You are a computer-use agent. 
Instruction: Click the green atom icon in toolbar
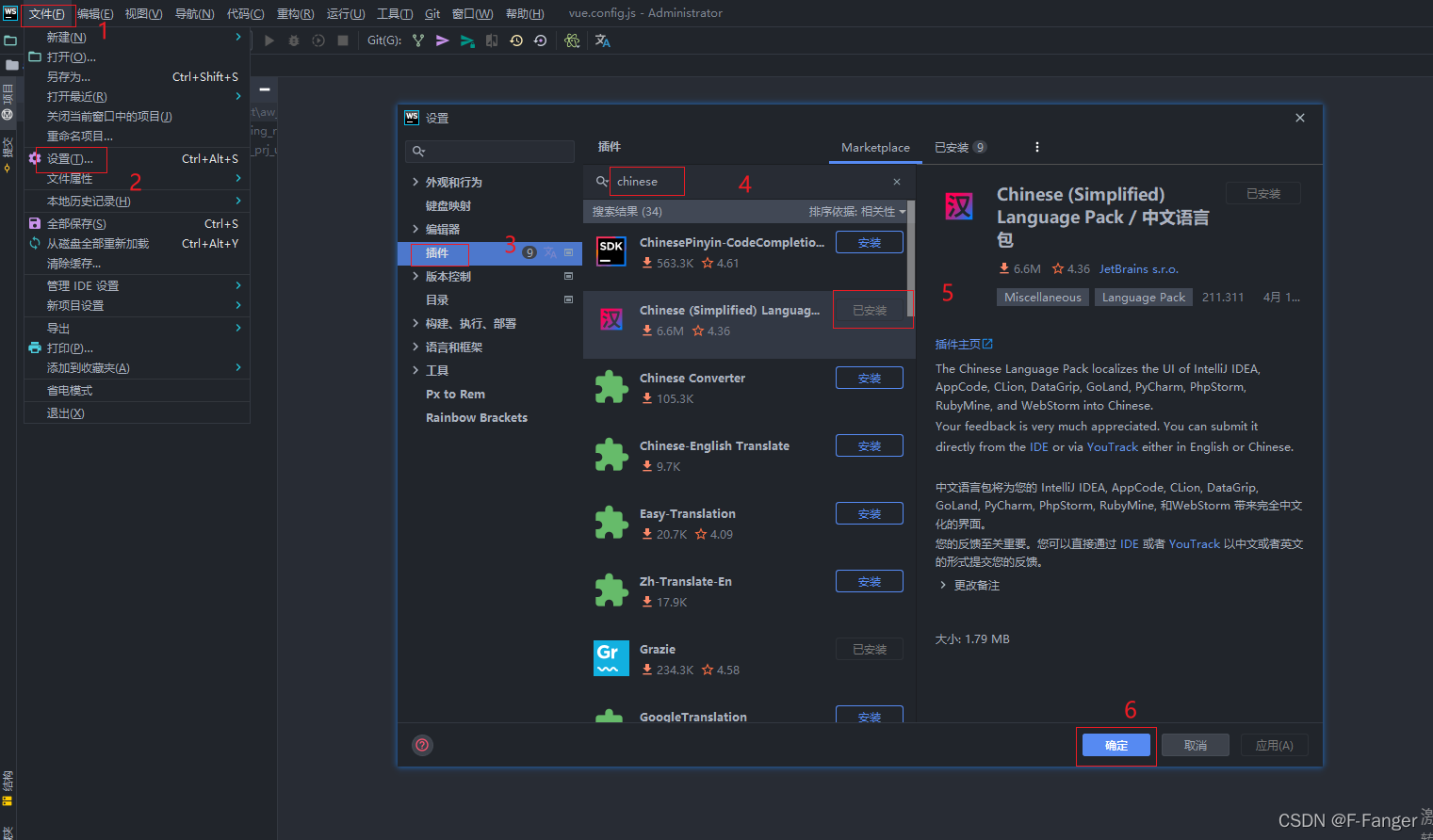pyautogui.click(x=572, y=40)
